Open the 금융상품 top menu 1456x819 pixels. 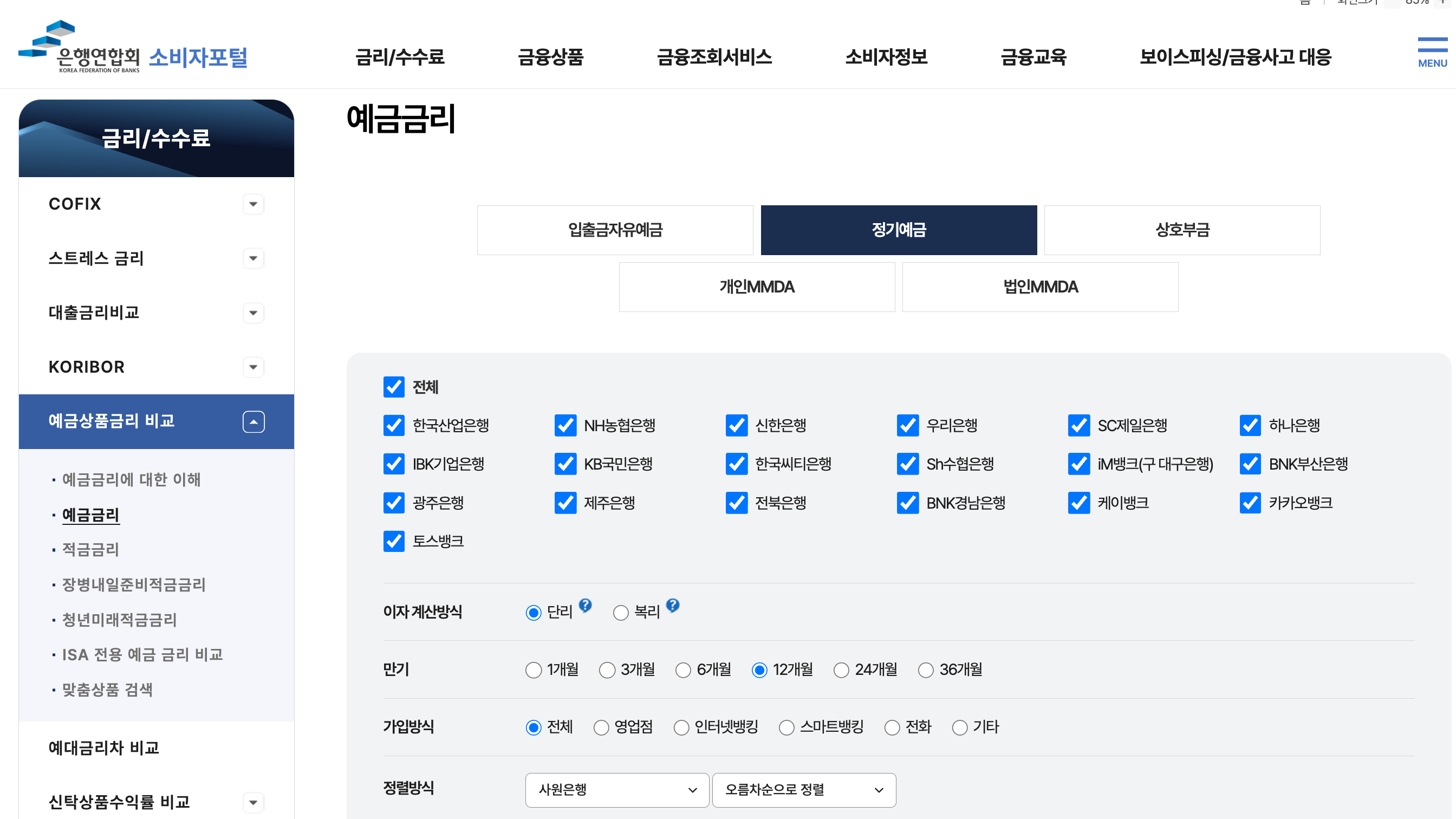point(550,57)
